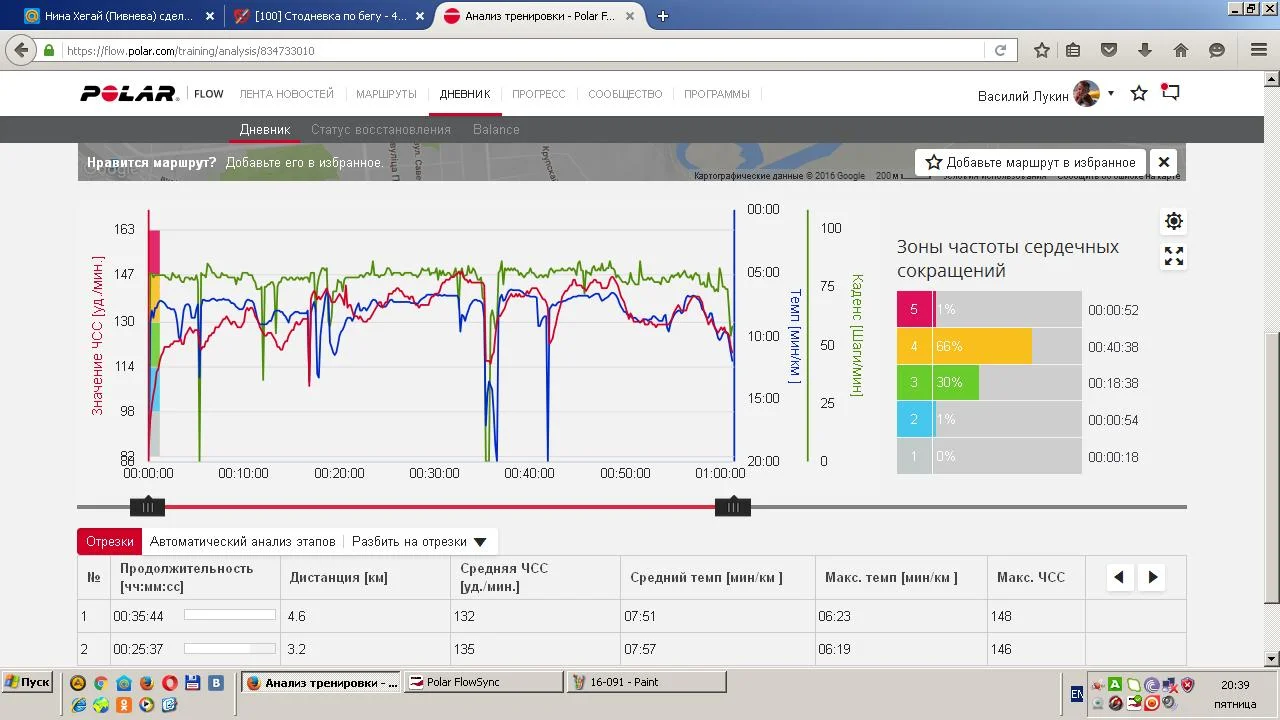Click the chart settings gear icon

[x=1174, y=221]
